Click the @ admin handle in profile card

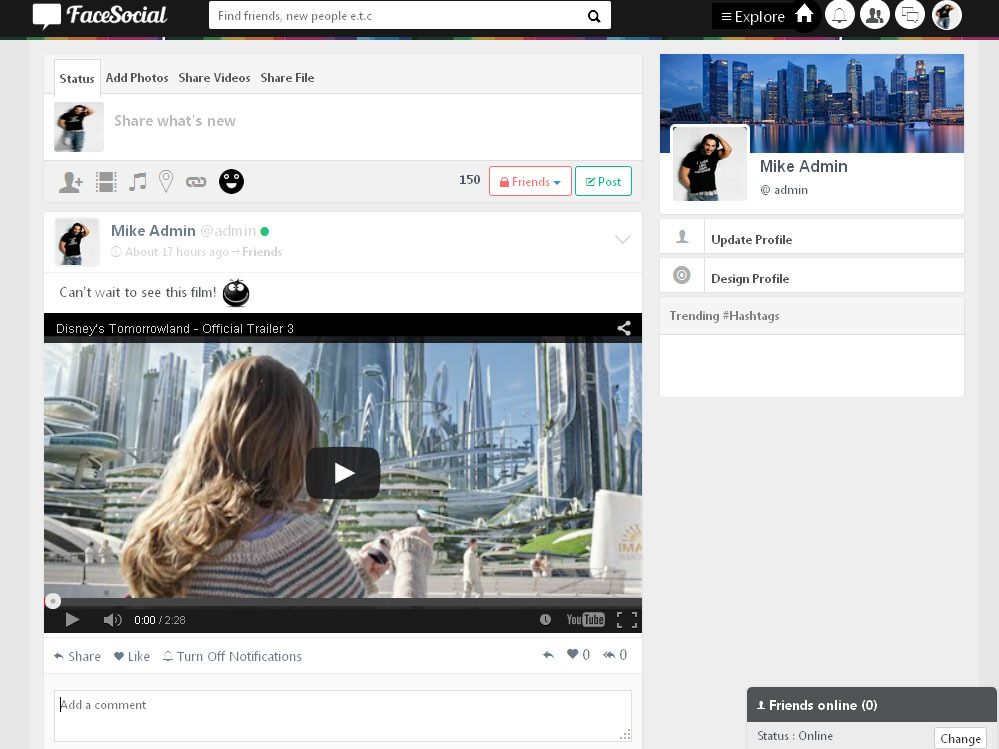click(x=784, y=190)
